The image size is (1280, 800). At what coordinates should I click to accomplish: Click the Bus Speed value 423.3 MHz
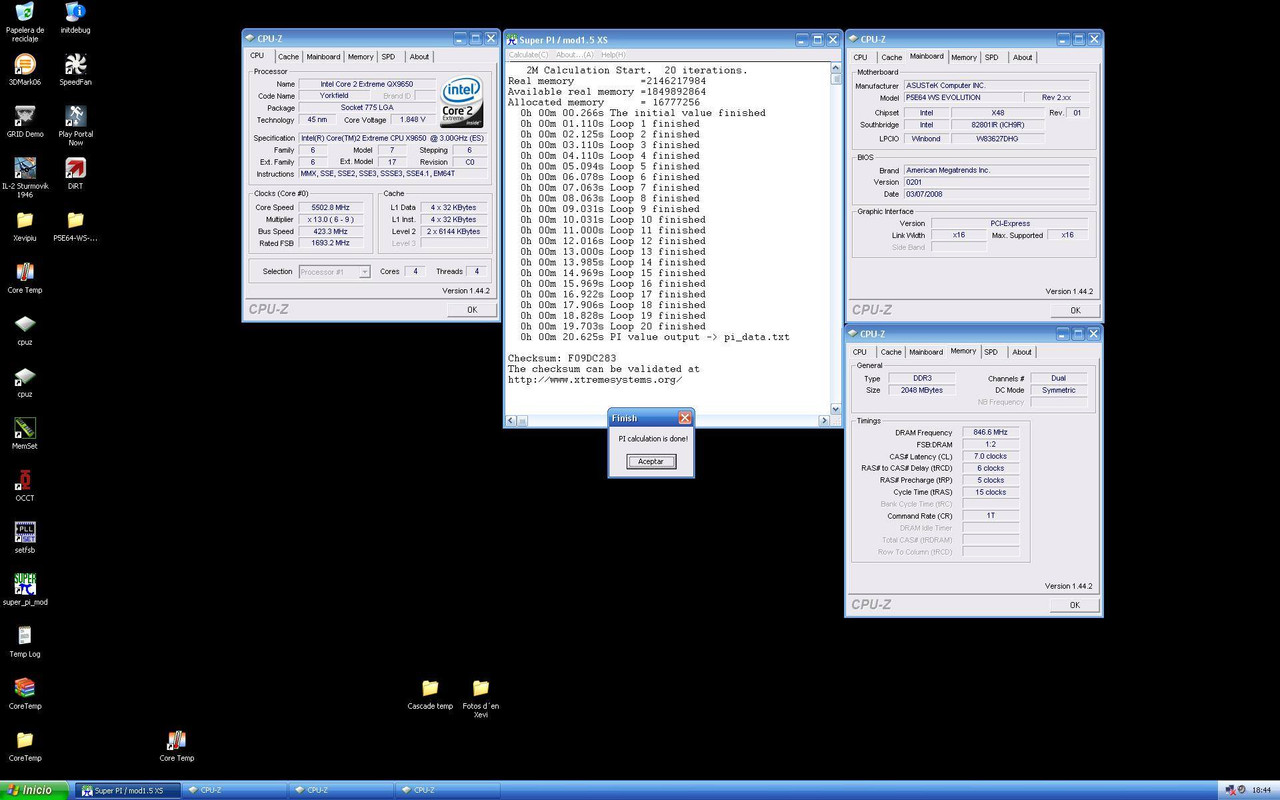click(x=331, y=231)
